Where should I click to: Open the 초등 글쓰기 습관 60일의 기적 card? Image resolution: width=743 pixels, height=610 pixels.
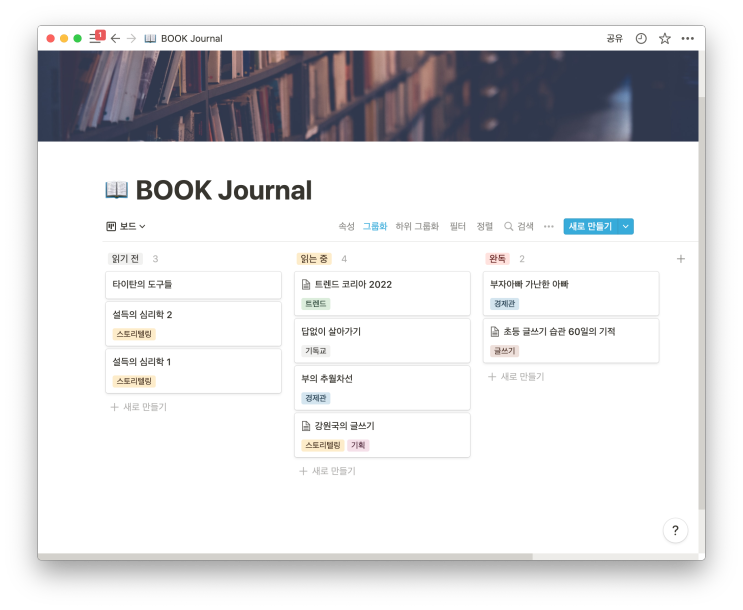coord(571,341)
